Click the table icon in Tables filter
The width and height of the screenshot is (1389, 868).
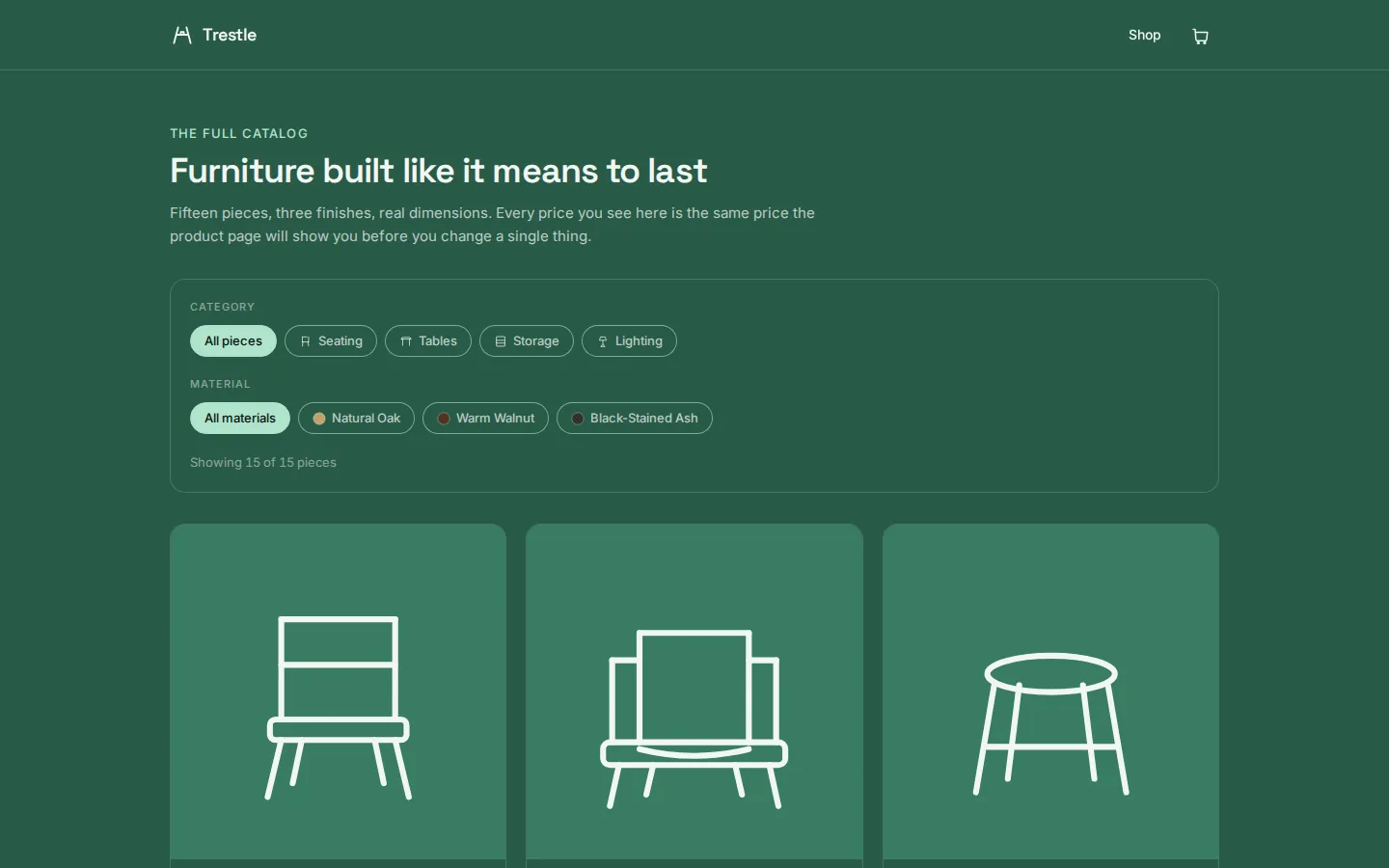(x=406, y=341)
